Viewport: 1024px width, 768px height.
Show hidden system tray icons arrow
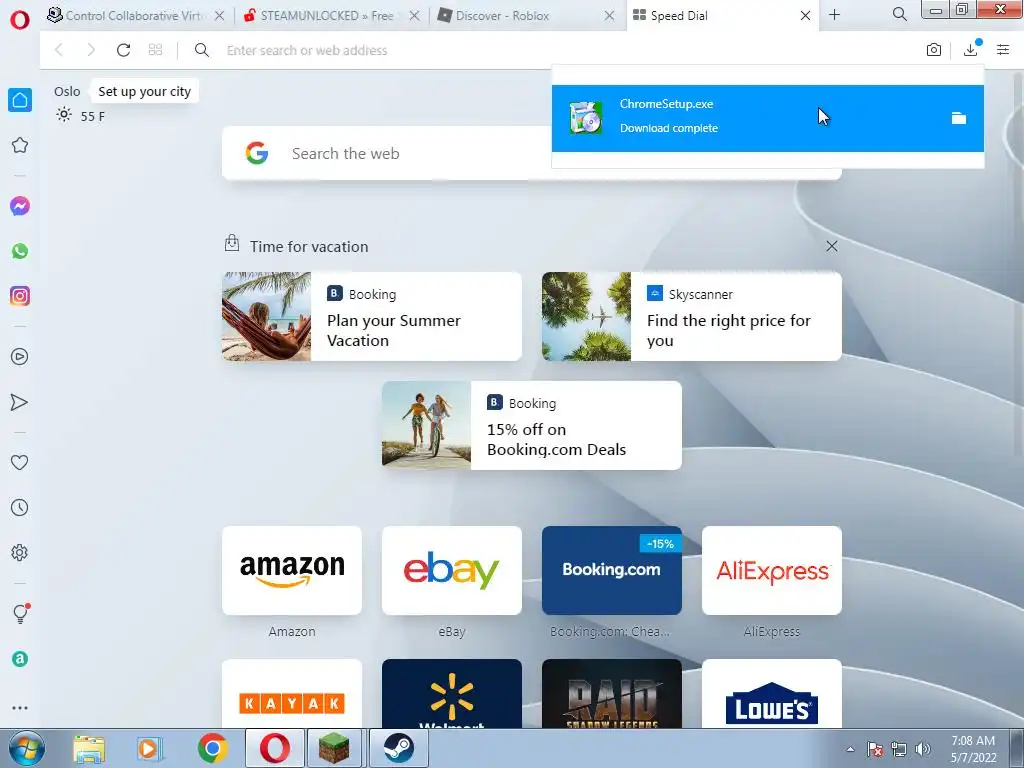pyautogui.click(x=850, y=749)
